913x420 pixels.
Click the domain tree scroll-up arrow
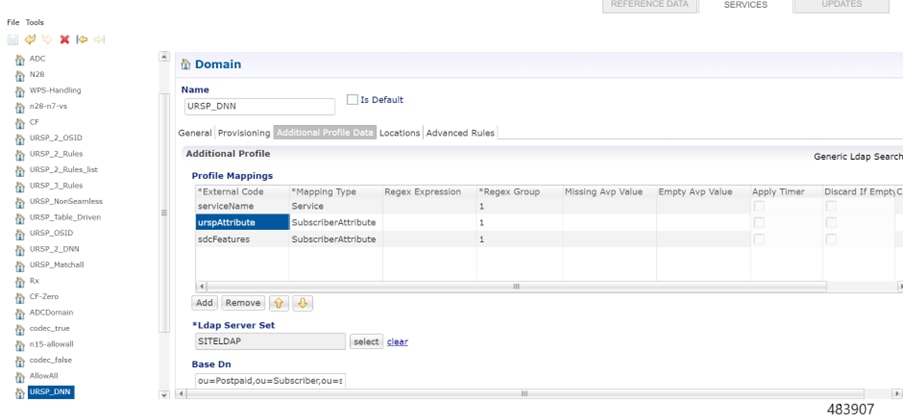[164, 57]
